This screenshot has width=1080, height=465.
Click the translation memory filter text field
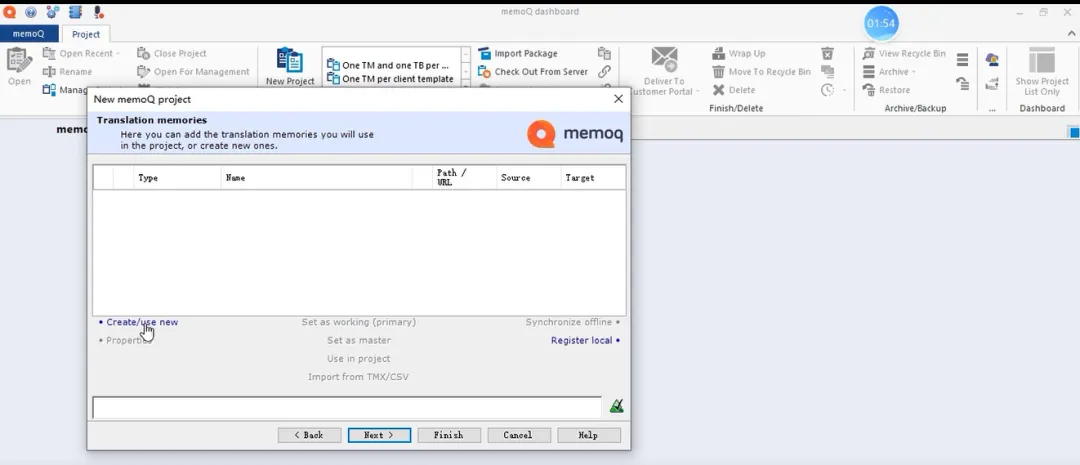click(x=346, y=407)
